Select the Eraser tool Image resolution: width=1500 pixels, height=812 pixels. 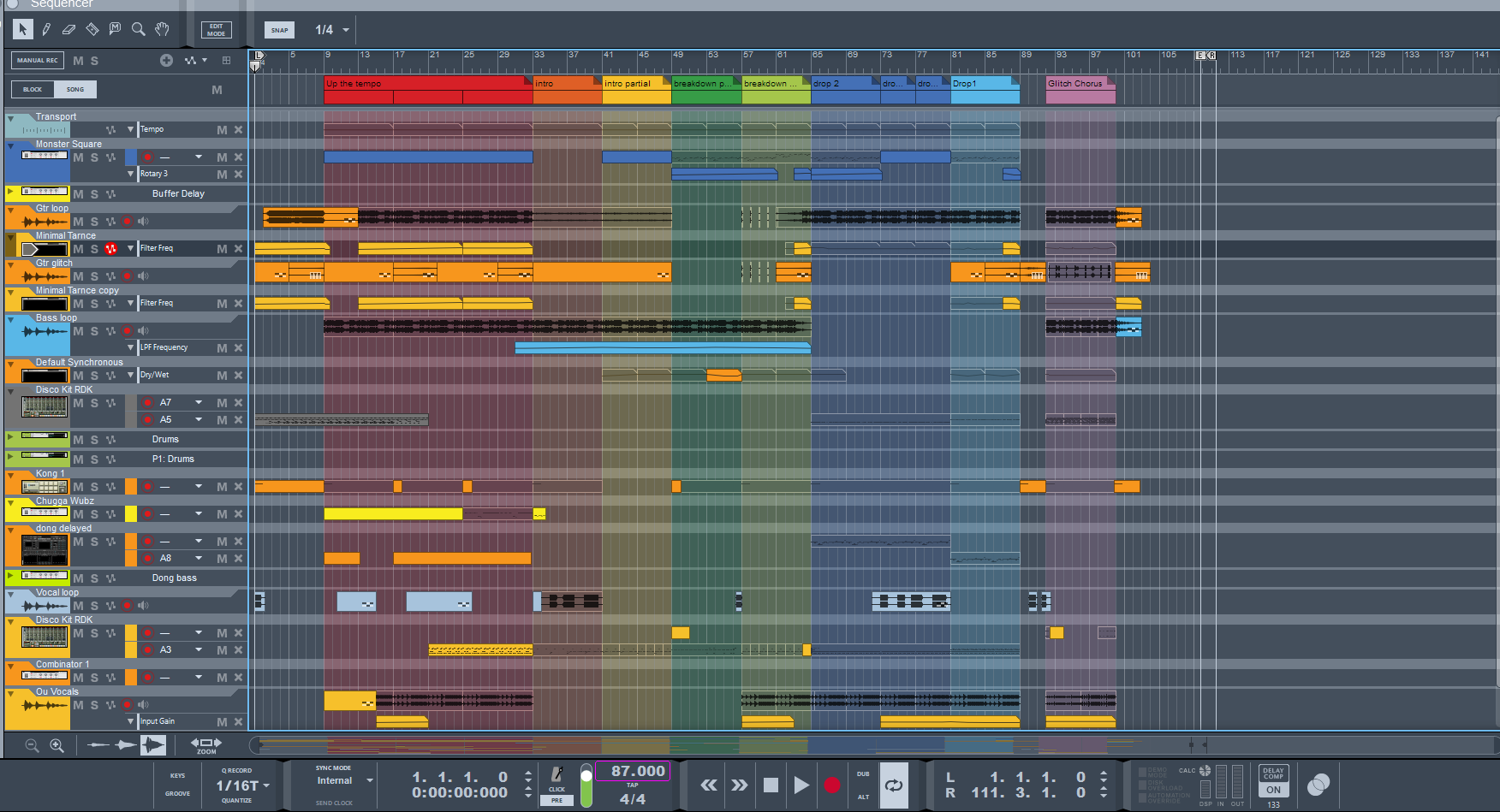(69, 29)
